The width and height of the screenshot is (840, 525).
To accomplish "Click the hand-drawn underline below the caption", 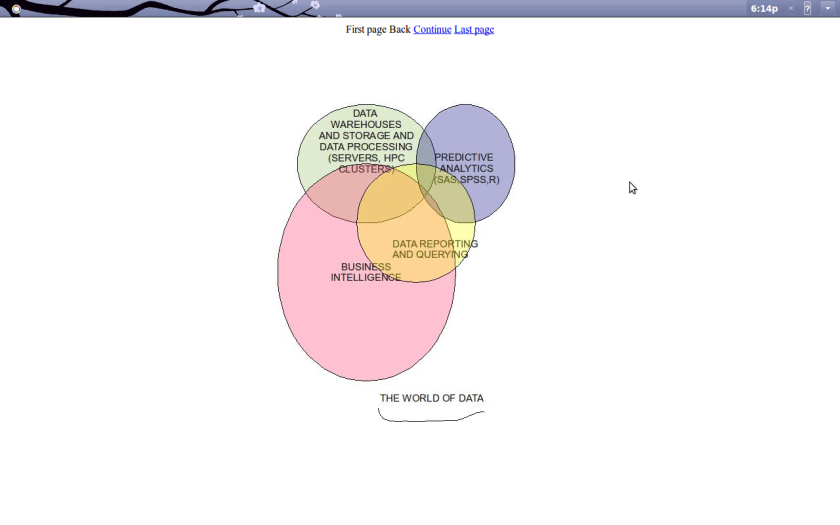I will [x=430, y=418].
